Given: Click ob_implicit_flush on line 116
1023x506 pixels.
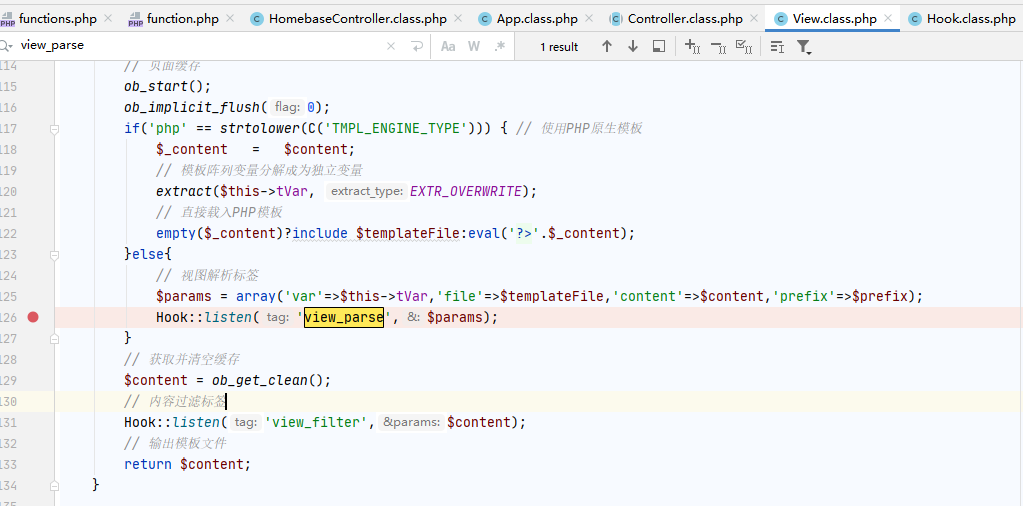Looking at the screenshot, I should tap(192, 108).
